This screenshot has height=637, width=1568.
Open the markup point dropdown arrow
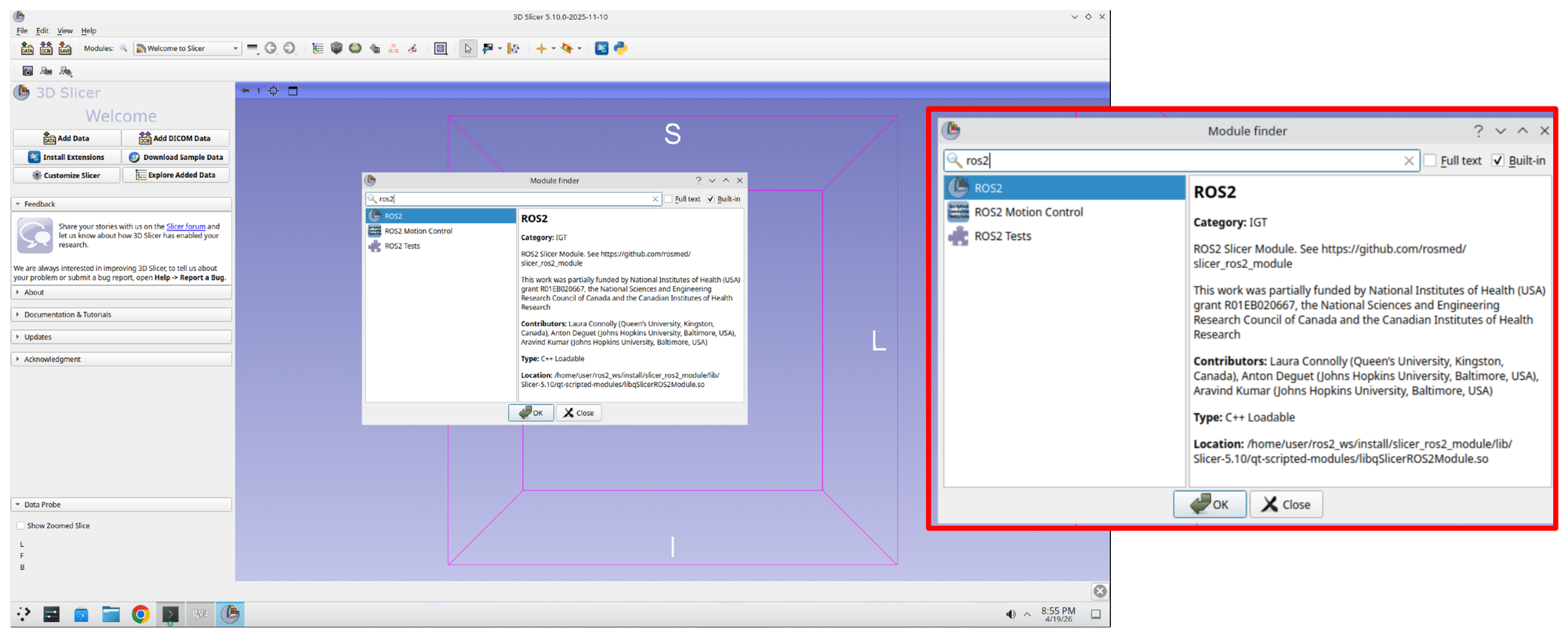pos(554,49)
